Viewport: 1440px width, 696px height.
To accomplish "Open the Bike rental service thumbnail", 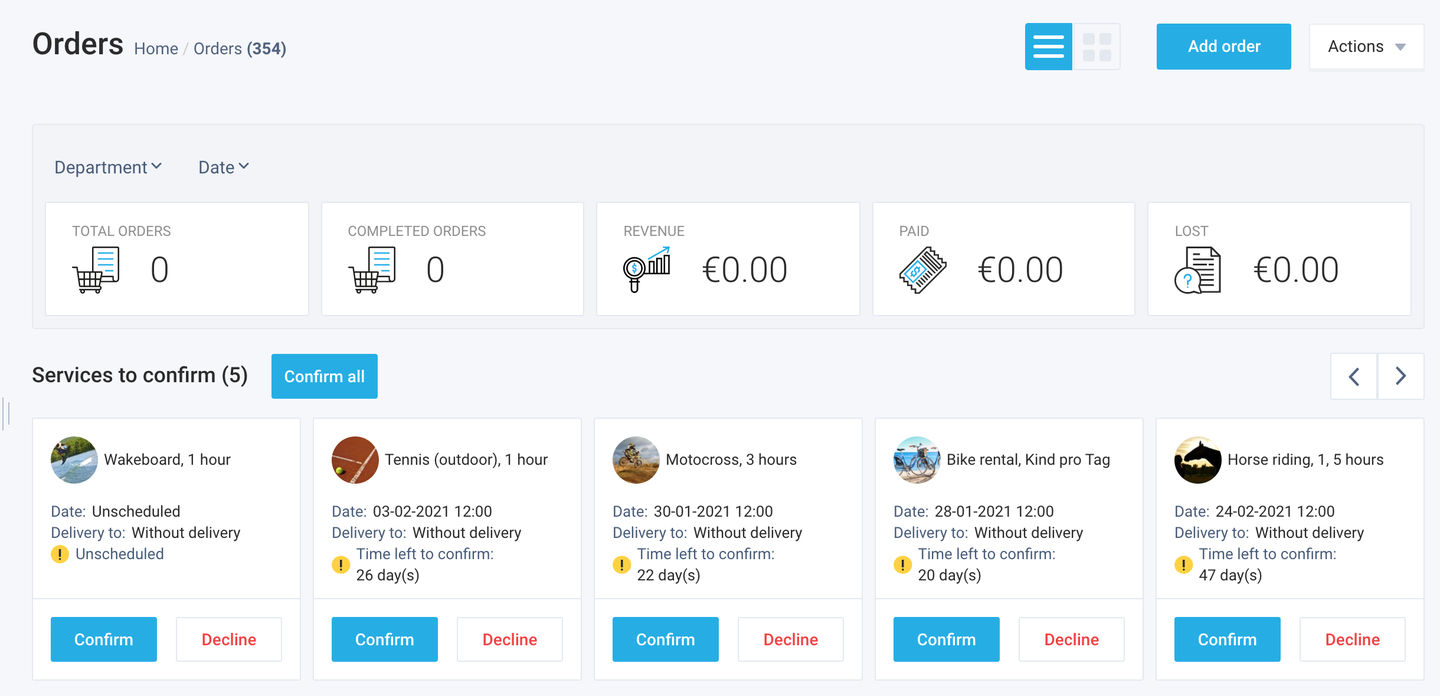I will [917, 460].
